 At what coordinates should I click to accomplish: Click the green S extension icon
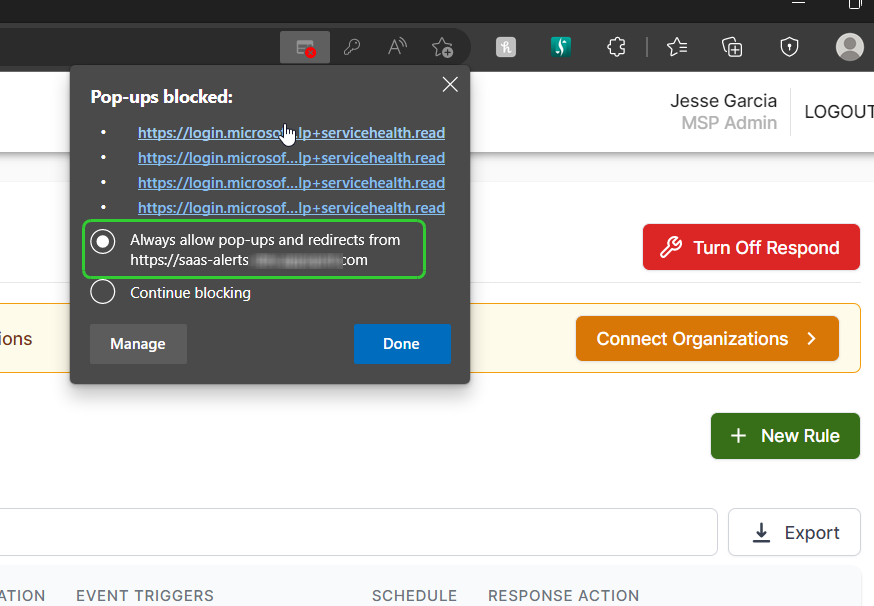click(x=561, y=47)
